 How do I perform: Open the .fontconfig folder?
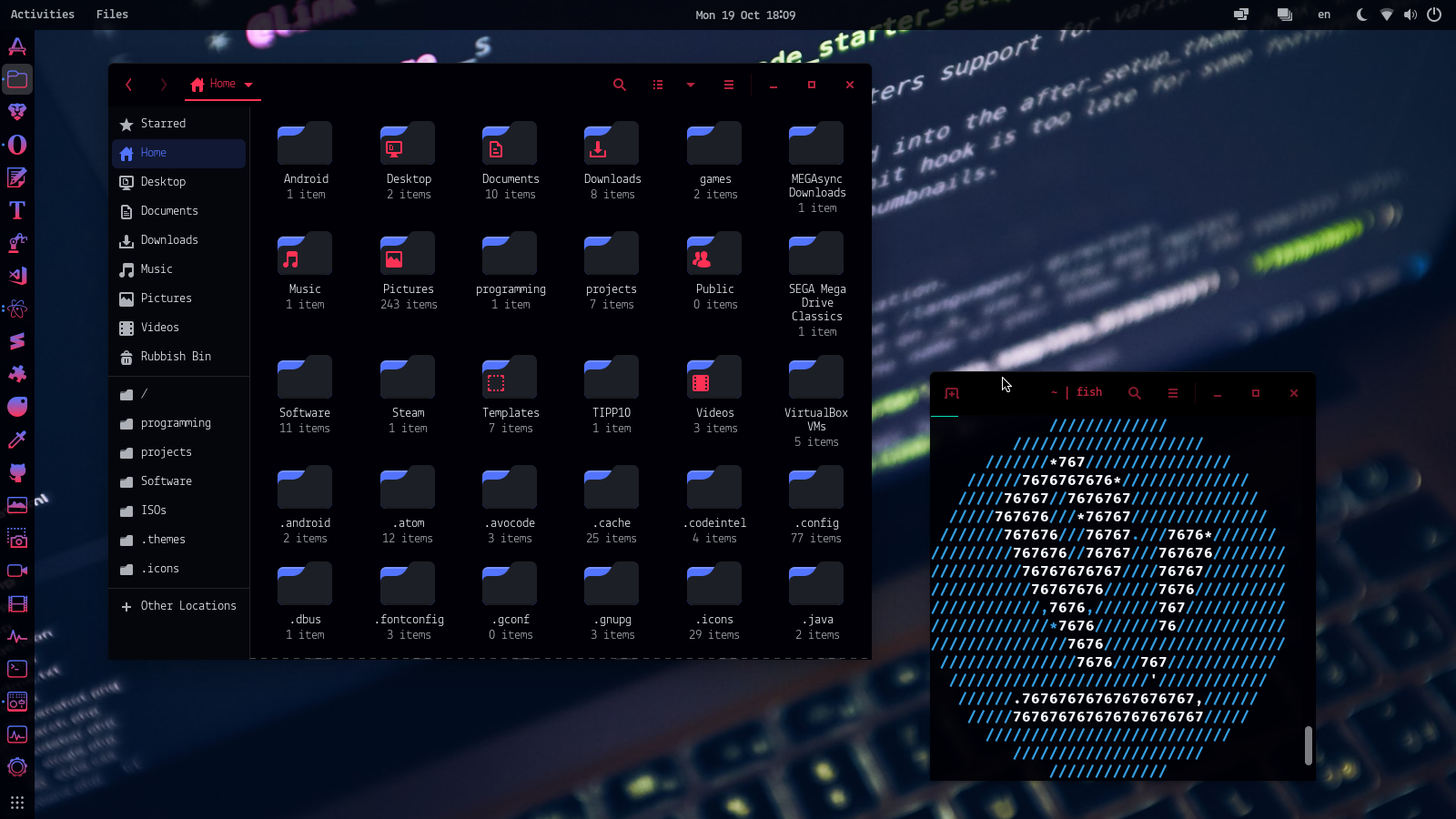pyautogui.click(x=408, y=584)
